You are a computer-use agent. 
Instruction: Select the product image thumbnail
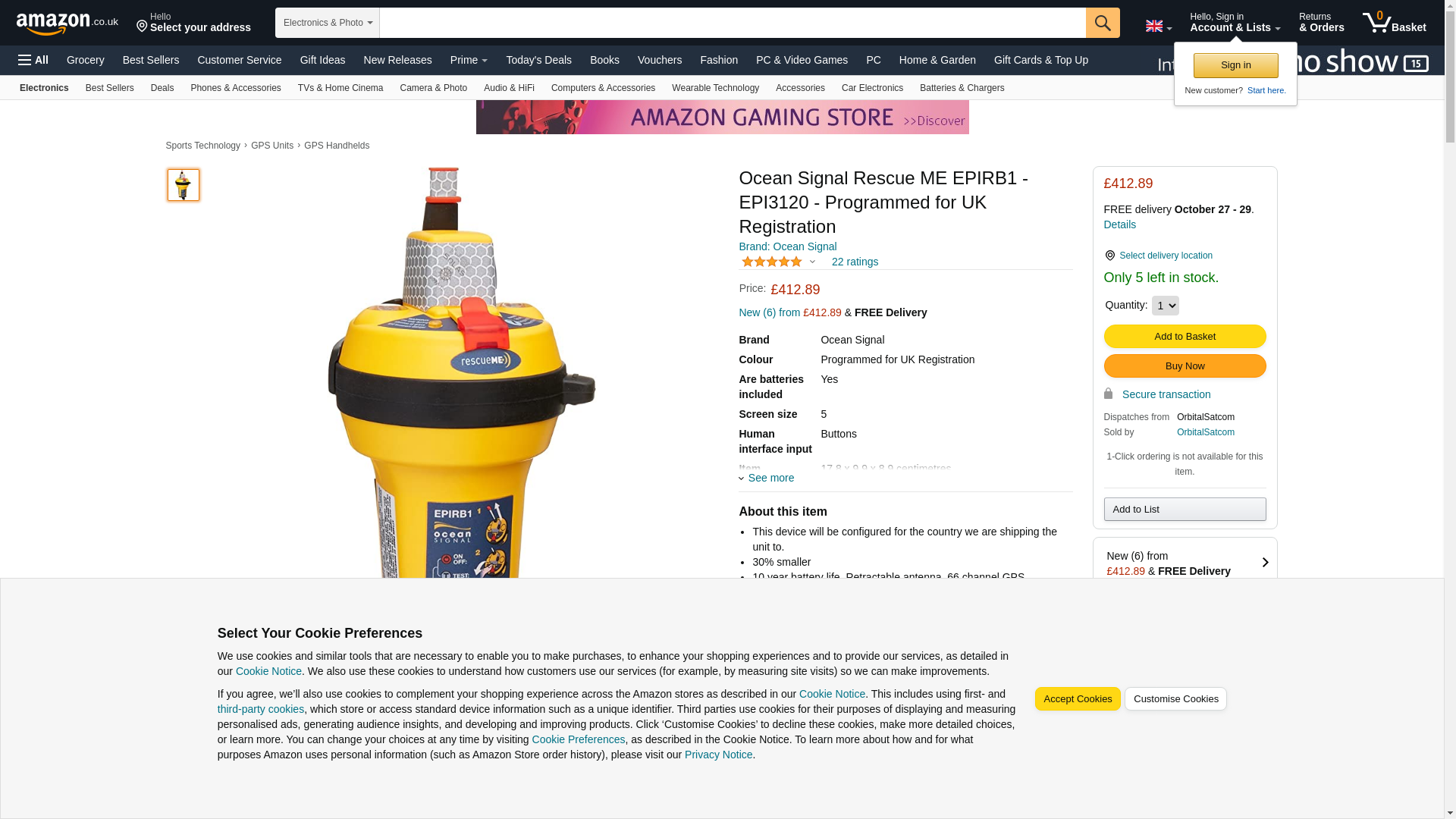tap(184, 185)
